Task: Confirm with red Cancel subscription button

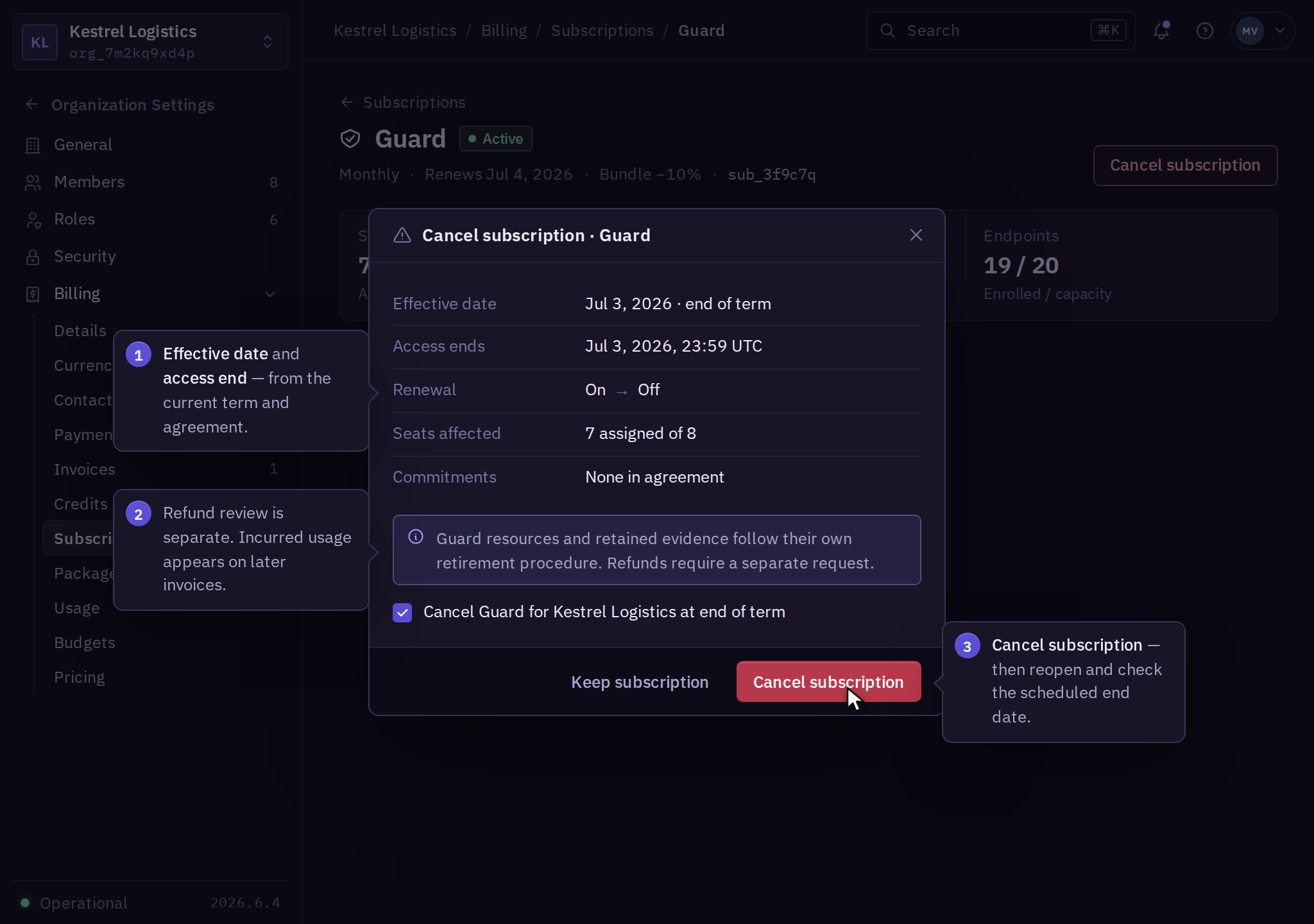Action: [828, 681]
